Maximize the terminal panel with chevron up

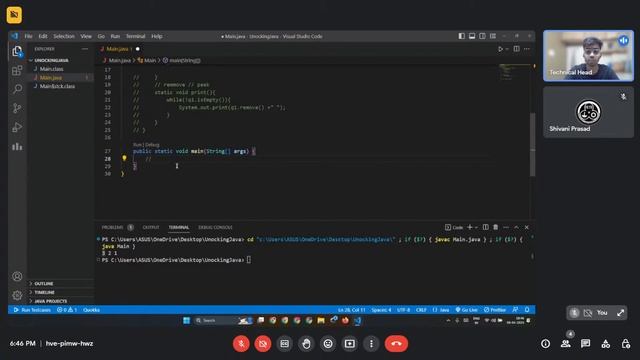(x=516, y=227)
